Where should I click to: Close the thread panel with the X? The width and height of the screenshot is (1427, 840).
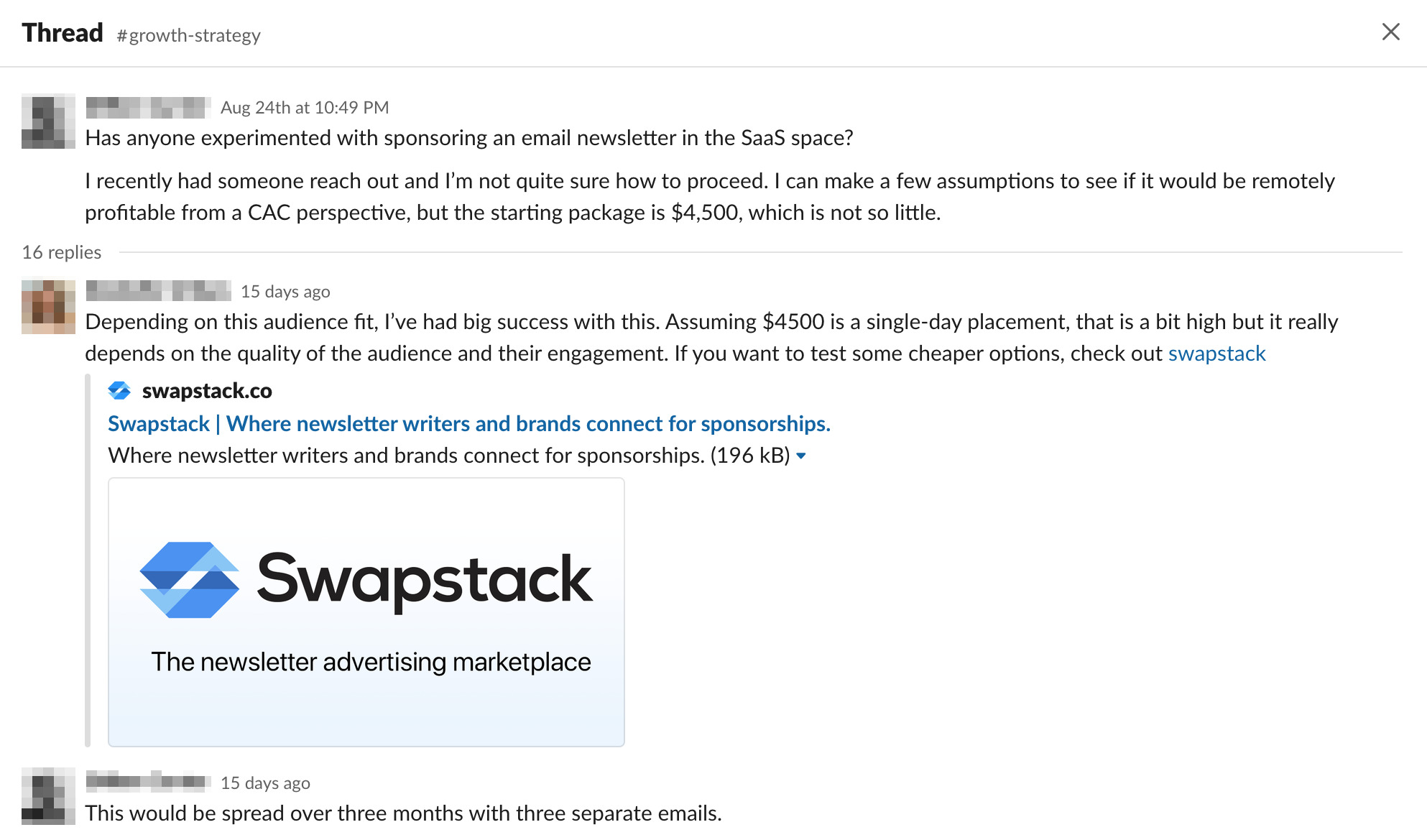pyautogui.click(x=1390, y=32)
